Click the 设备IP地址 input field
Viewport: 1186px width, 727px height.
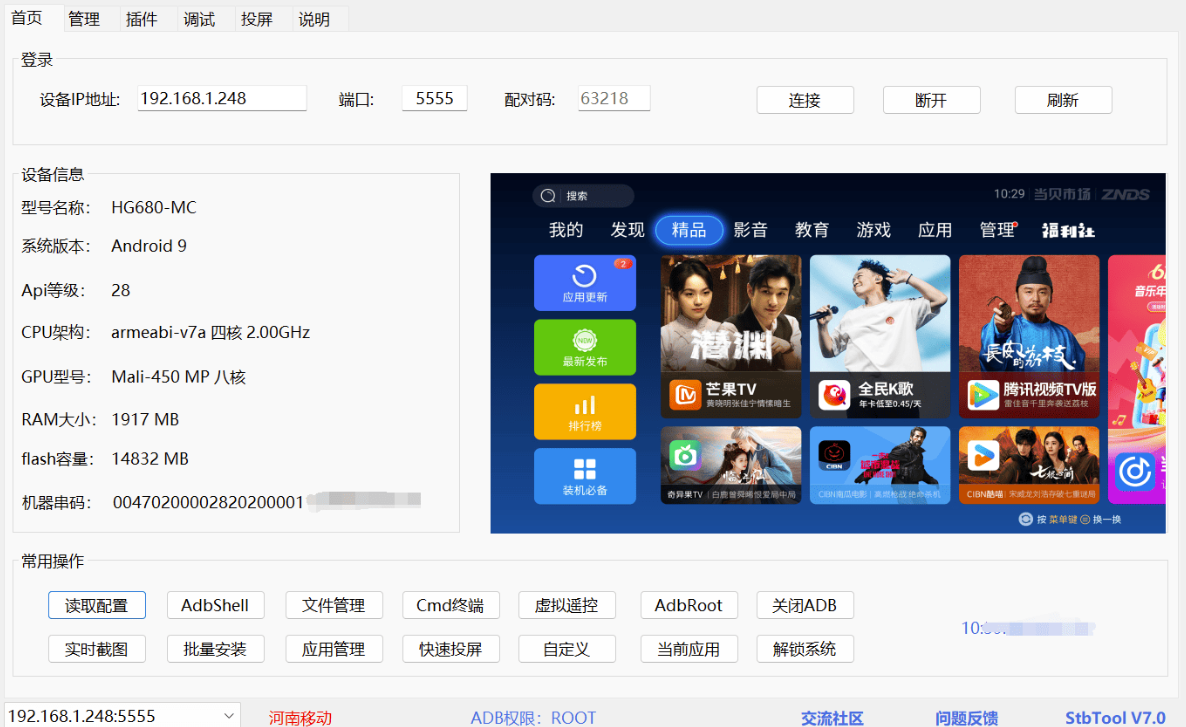pyautogui.click(x=221, y=97)
